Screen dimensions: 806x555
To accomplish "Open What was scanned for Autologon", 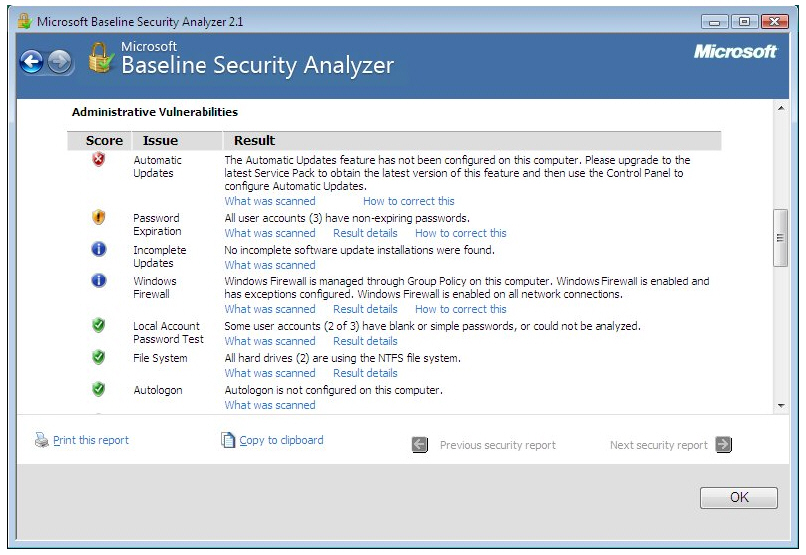I will [x=270, y=405].
